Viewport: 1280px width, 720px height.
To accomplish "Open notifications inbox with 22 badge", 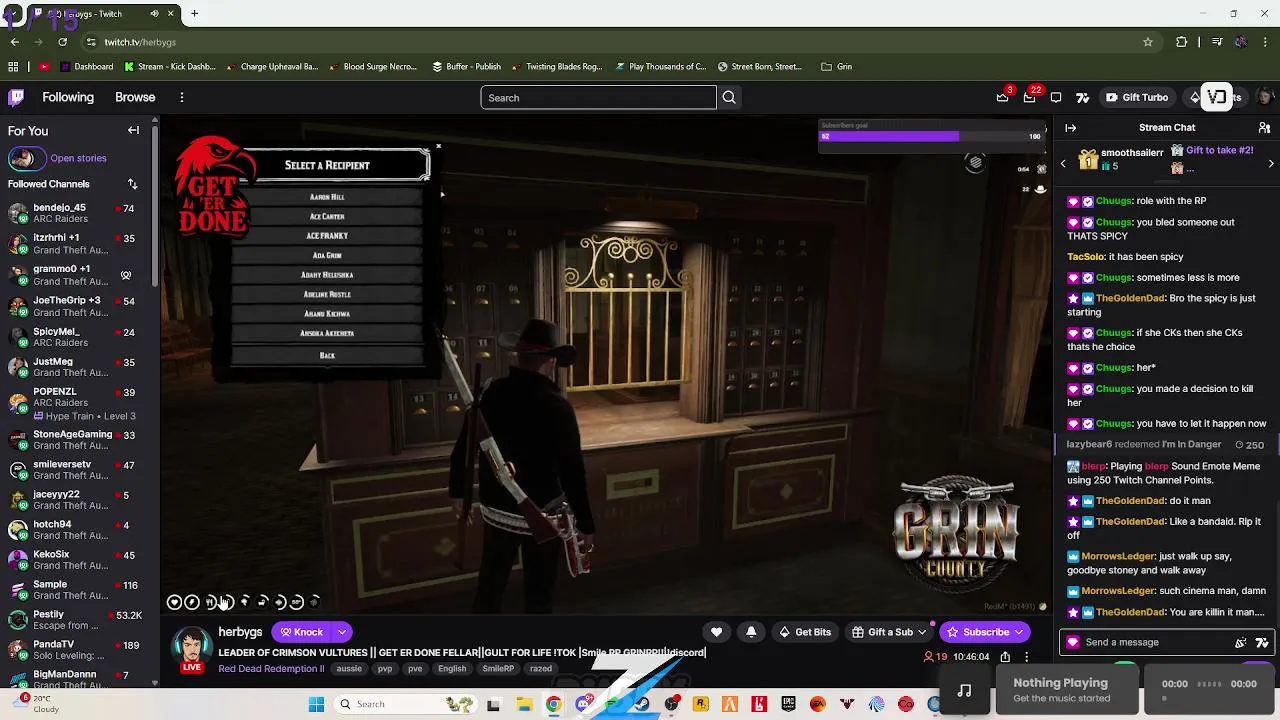I will tap(1029, 97).
